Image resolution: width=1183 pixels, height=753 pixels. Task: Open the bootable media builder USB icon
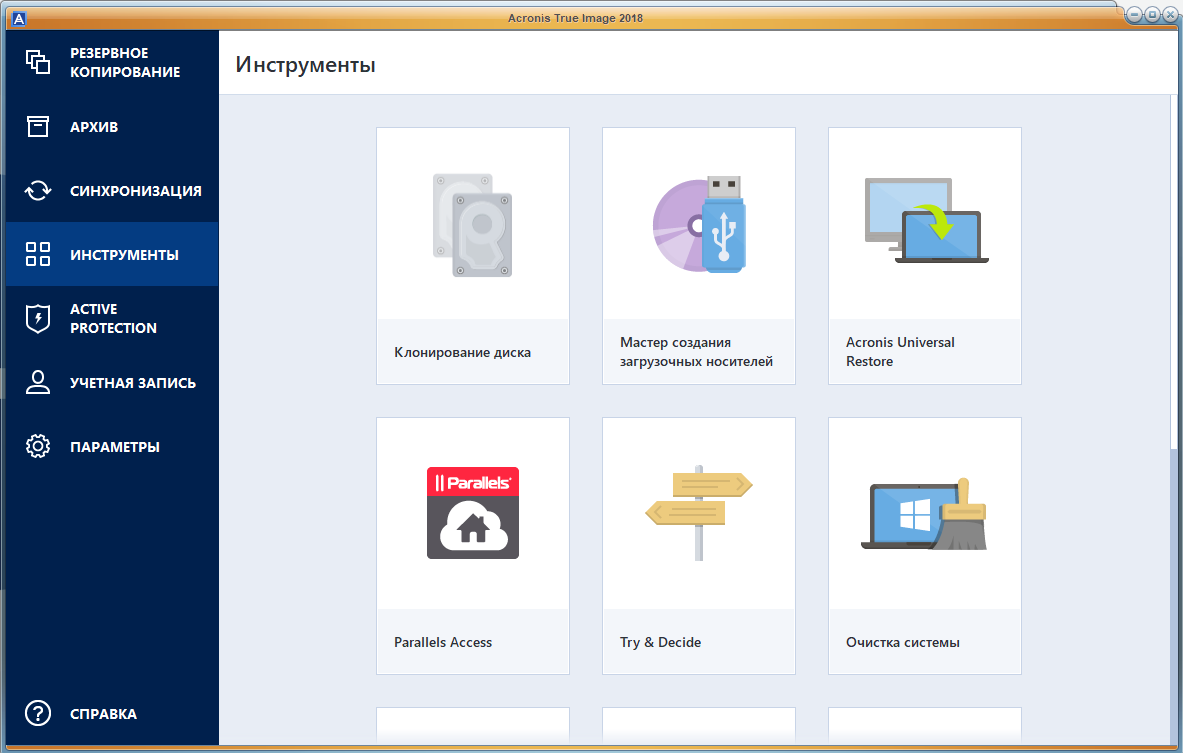[698, 224]
